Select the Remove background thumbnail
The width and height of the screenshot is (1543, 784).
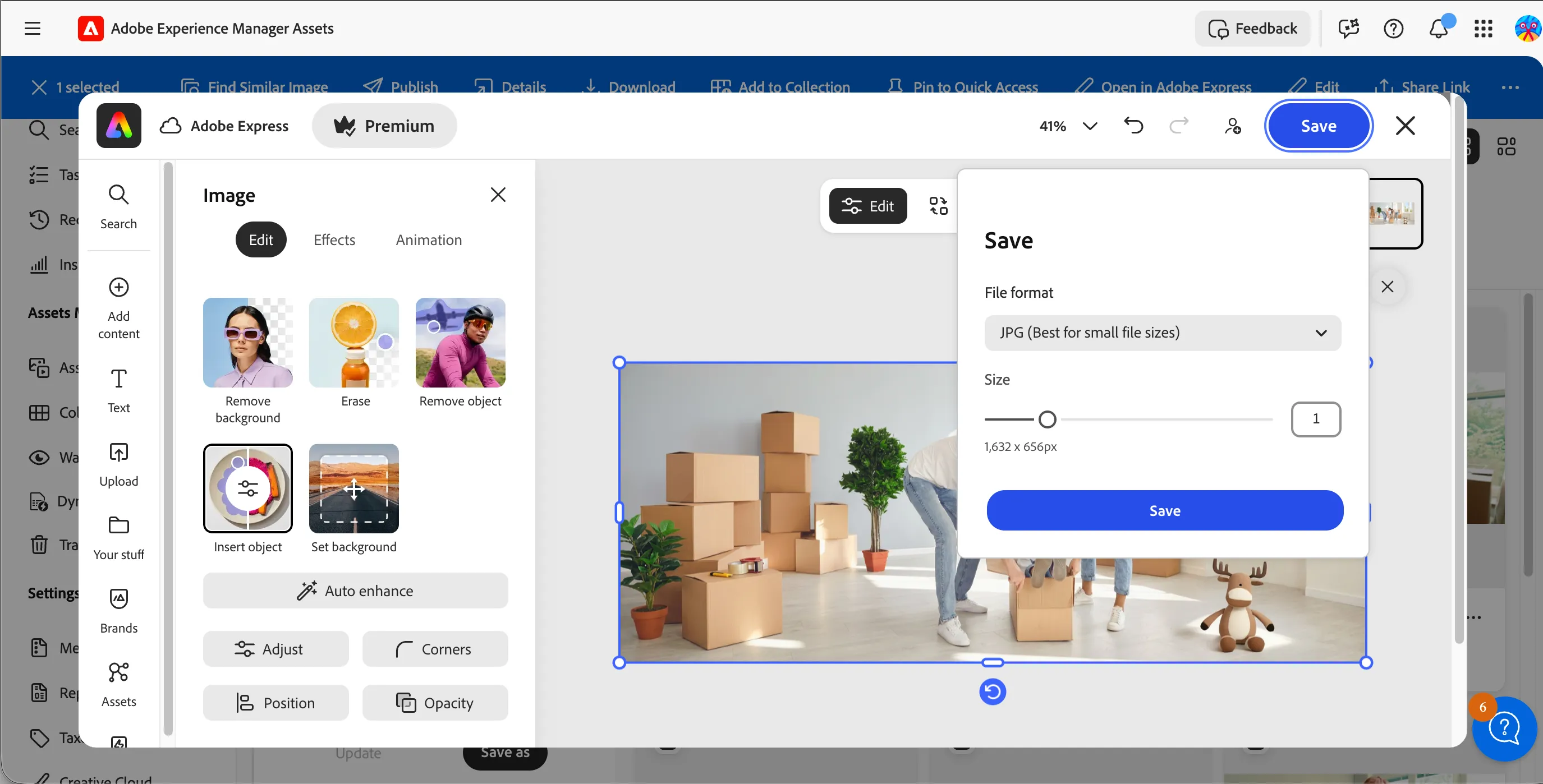(248, 343)
